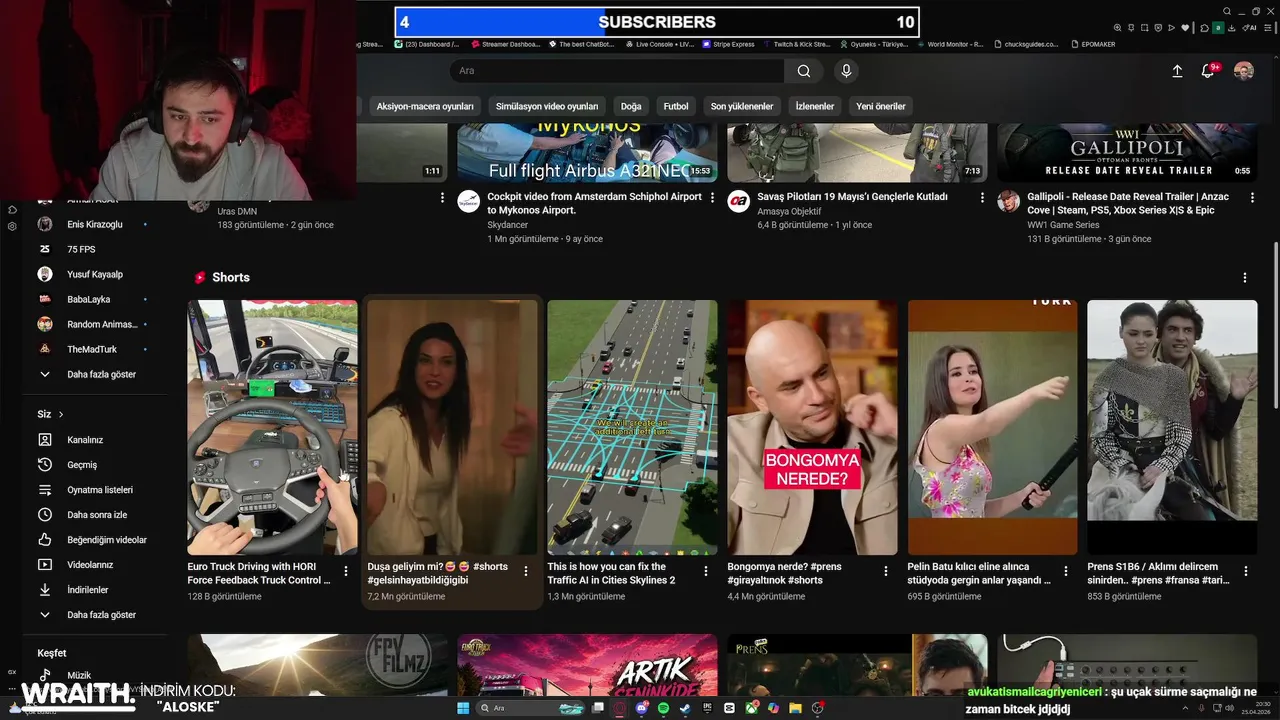This screenshot has height=720, width=1280.
Task: Open Spotify from the taskbar
Action: (663, 708)
